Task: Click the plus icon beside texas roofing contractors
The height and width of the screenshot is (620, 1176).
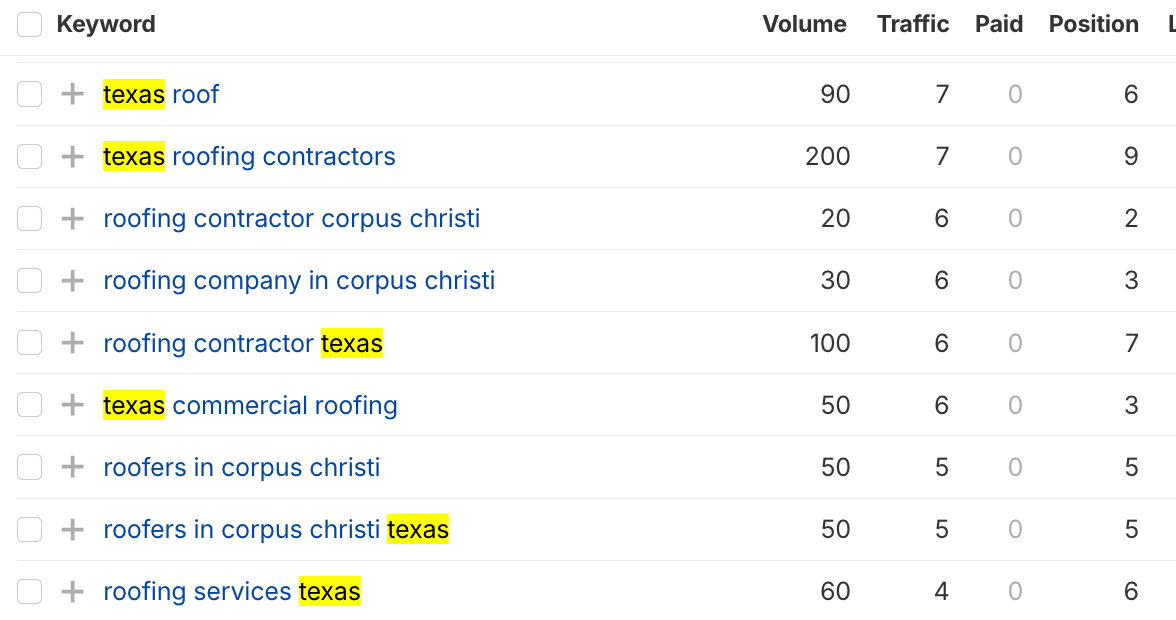Action: [x=71, y=156]
